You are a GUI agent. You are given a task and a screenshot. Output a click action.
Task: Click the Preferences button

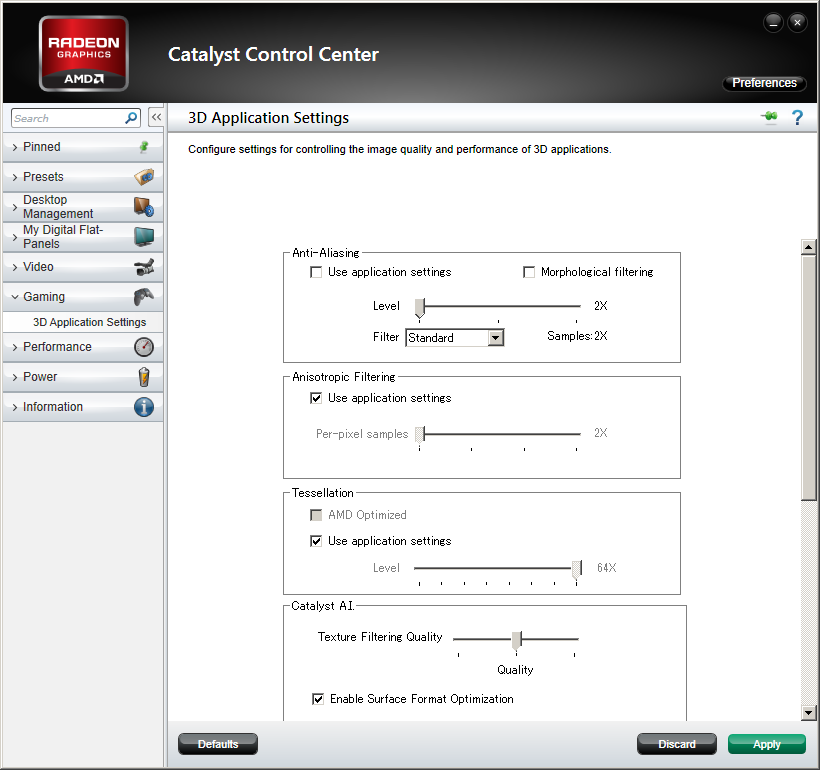point(764,83)
